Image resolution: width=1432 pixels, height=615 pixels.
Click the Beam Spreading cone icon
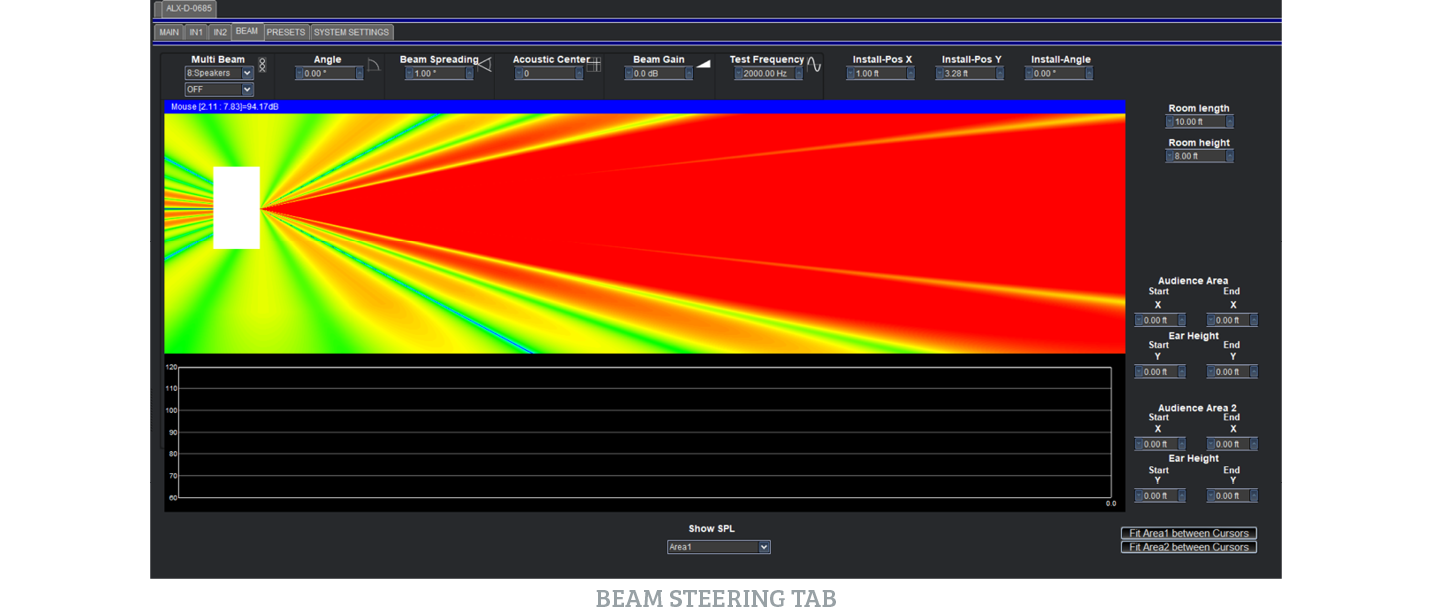pyautogui.click(x=483, y=65)
